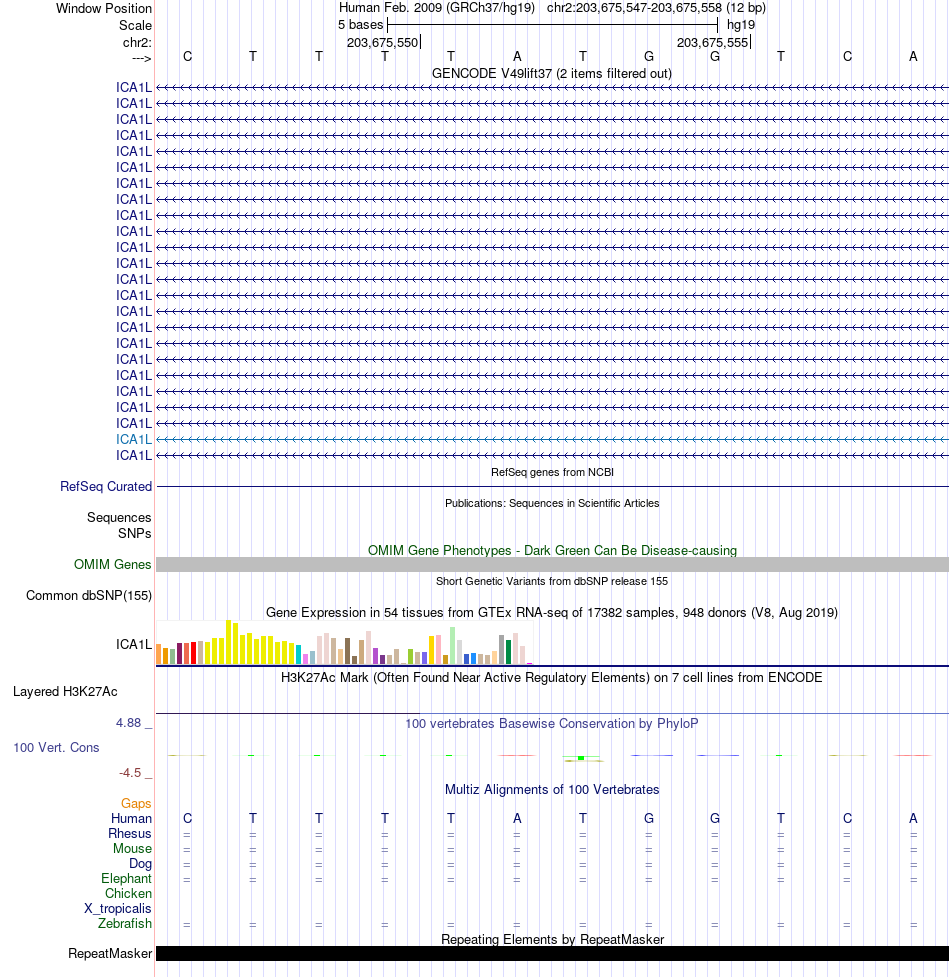The height and width of the screenshot is (977, 950).
Task: Select the Scale label in the ruler
Action: pyautogui.click(x=135, y=26)
